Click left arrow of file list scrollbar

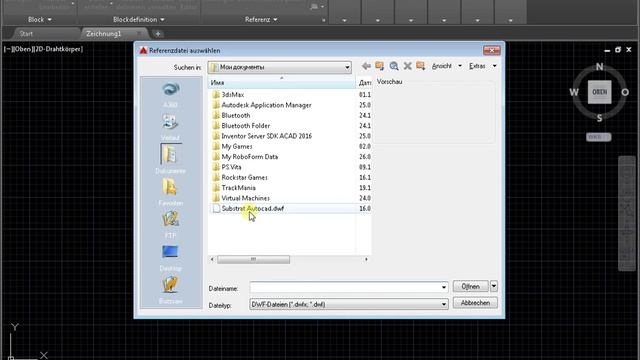tap(212, 259)
